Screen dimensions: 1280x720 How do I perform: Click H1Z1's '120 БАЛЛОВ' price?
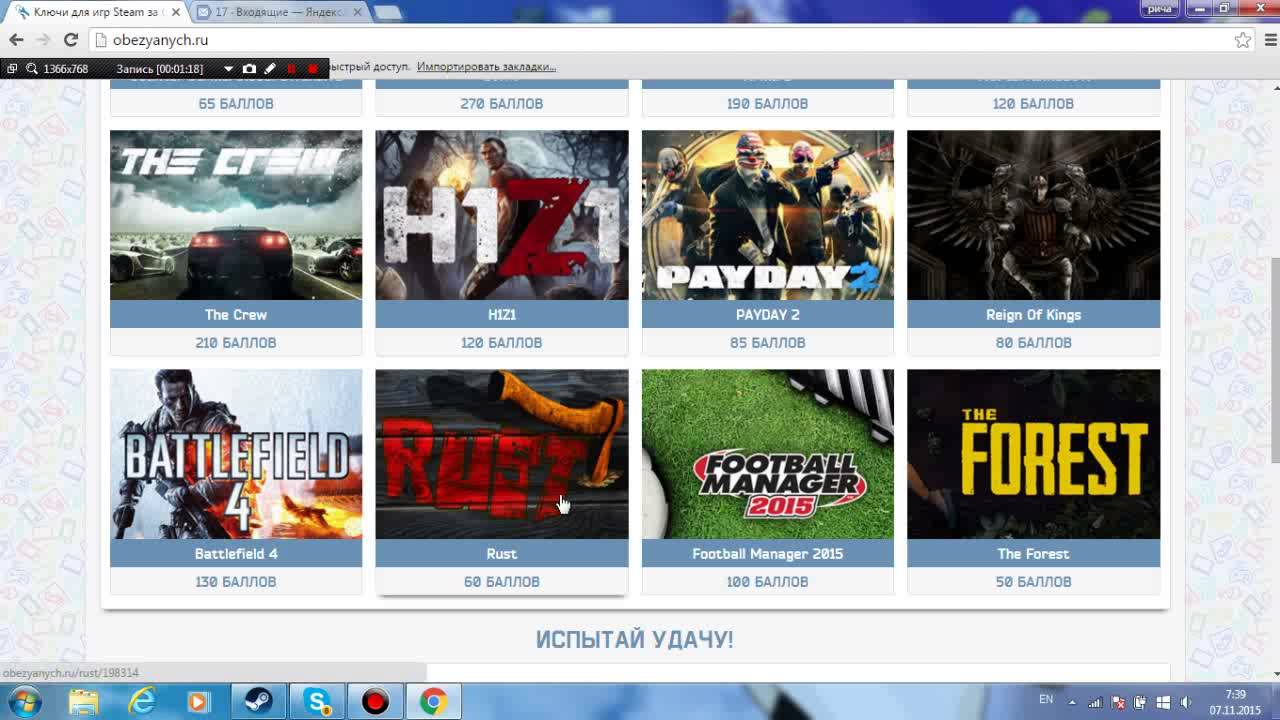[502, 342]
